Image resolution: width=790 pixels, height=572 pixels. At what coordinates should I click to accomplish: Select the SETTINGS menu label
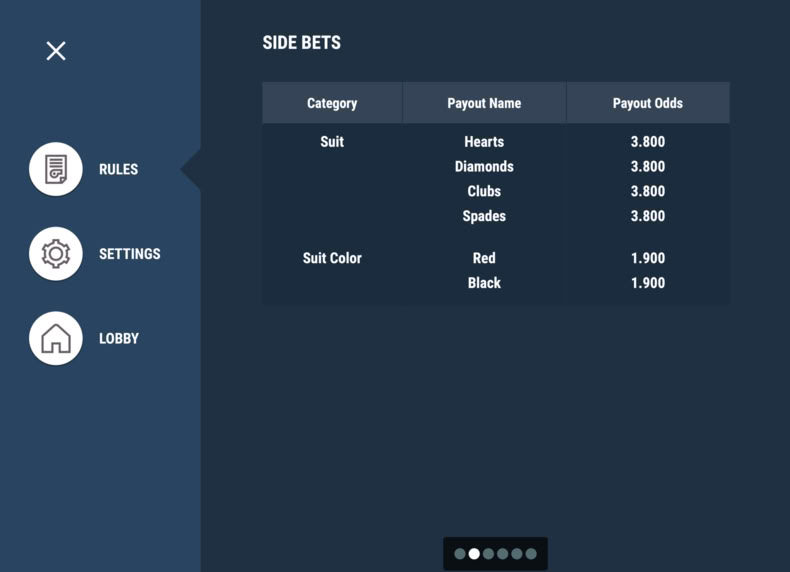(129, 254)
